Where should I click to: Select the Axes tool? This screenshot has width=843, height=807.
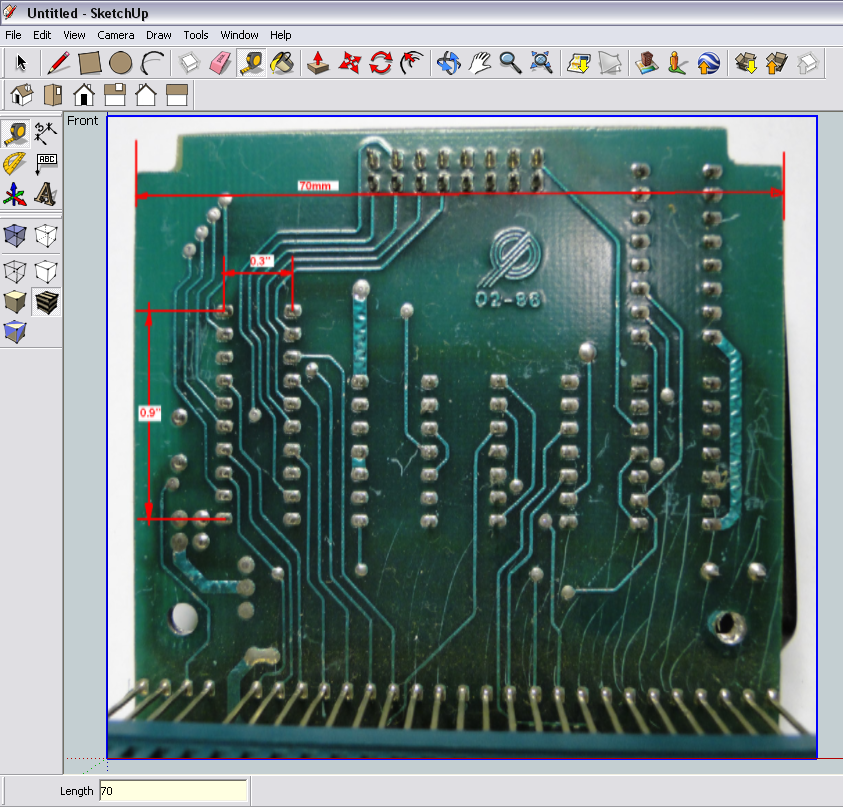(x=15, y=194)
